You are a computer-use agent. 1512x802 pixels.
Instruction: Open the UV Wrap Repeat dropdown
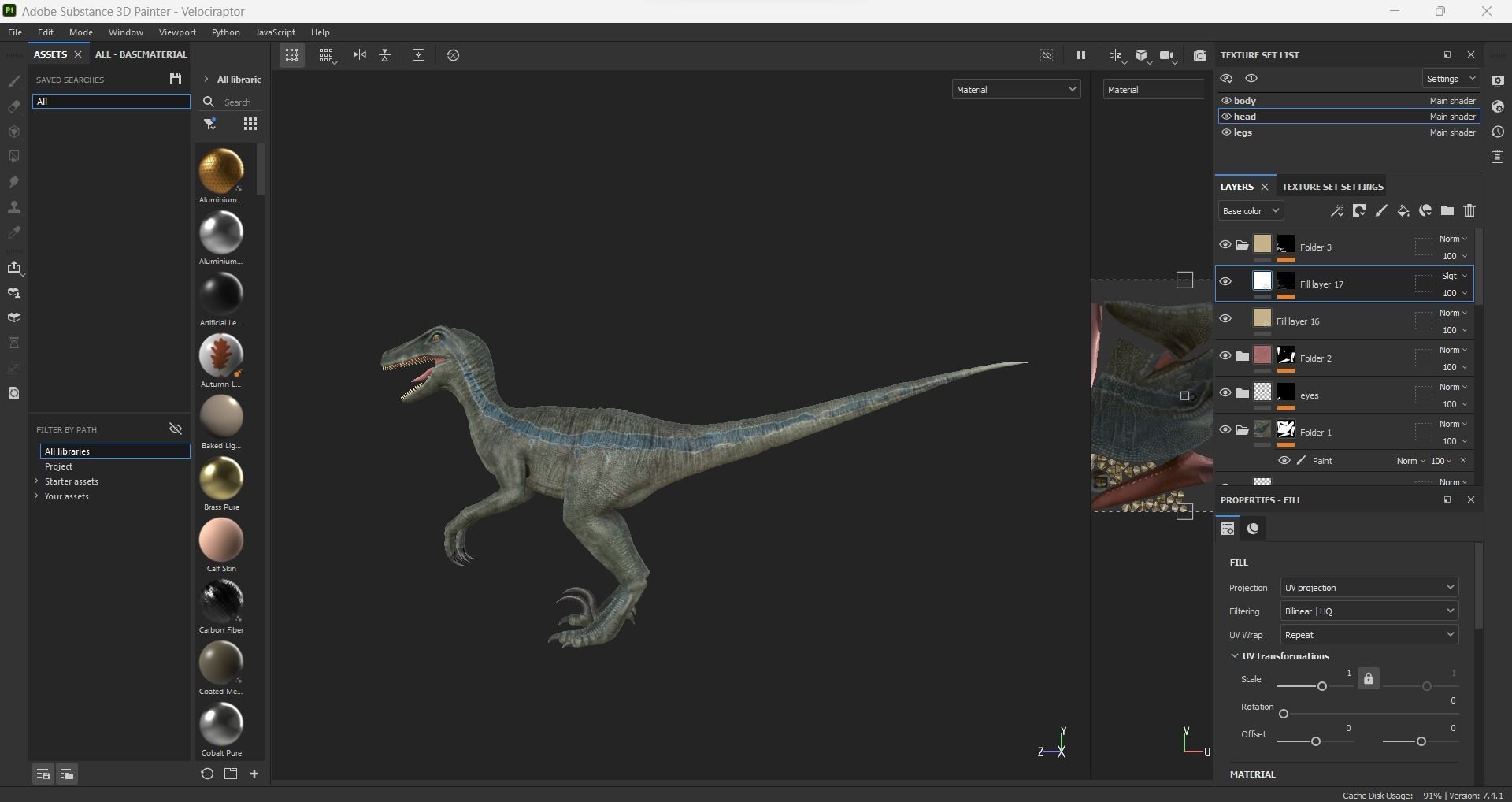(1369, 635)
